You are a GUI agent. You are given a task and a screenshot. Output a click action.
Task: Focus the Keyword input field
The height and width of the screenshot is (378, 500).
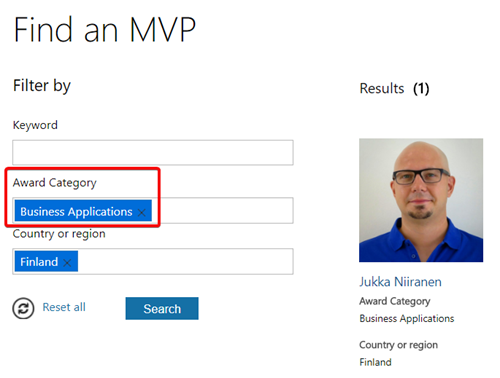click(x=153, y=153)
